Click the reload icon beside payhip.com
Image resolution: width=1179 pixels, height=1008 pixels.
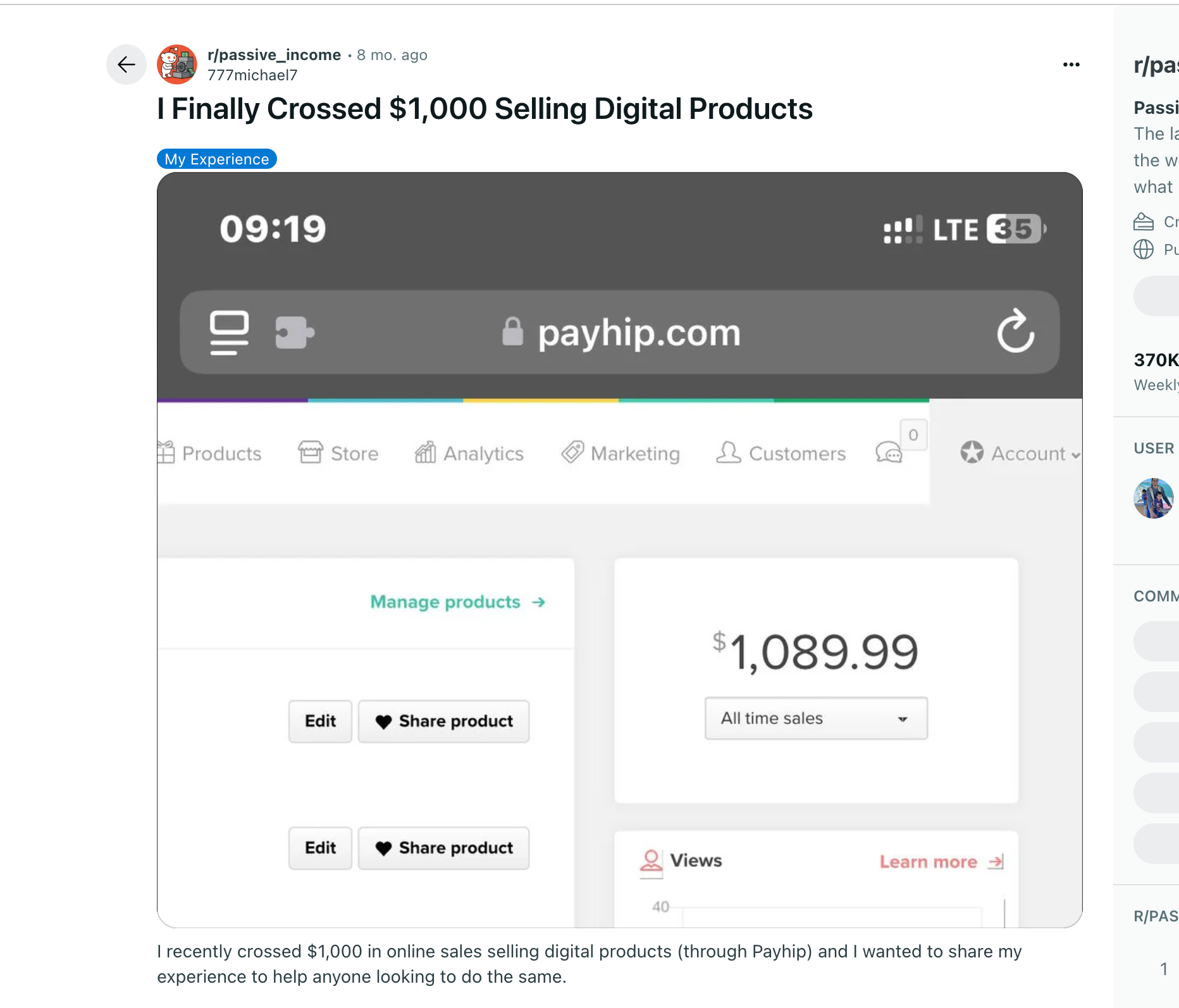coord(1015,331)
